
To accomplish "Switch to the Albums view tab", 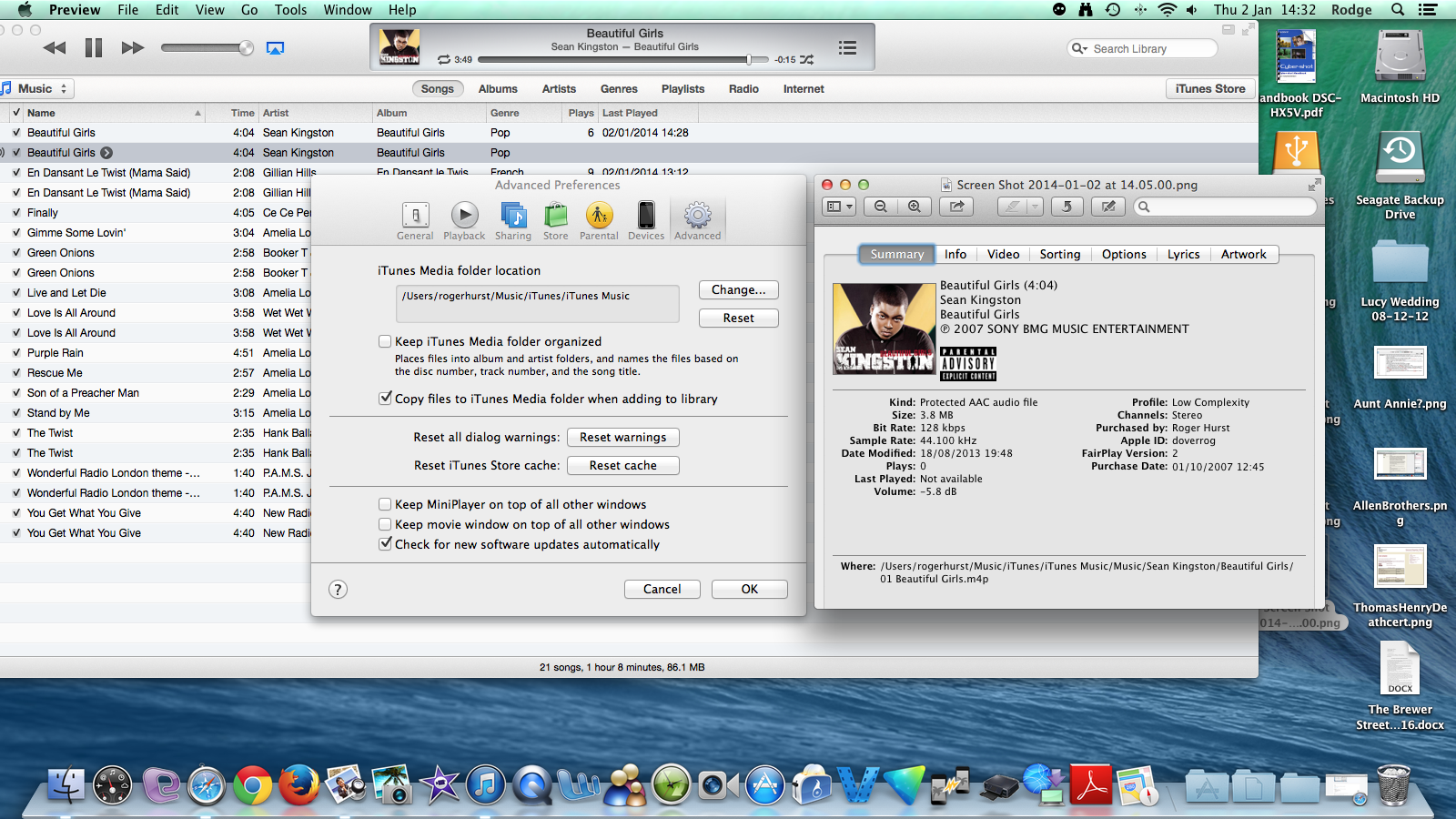I will click(x=498, y=88).
